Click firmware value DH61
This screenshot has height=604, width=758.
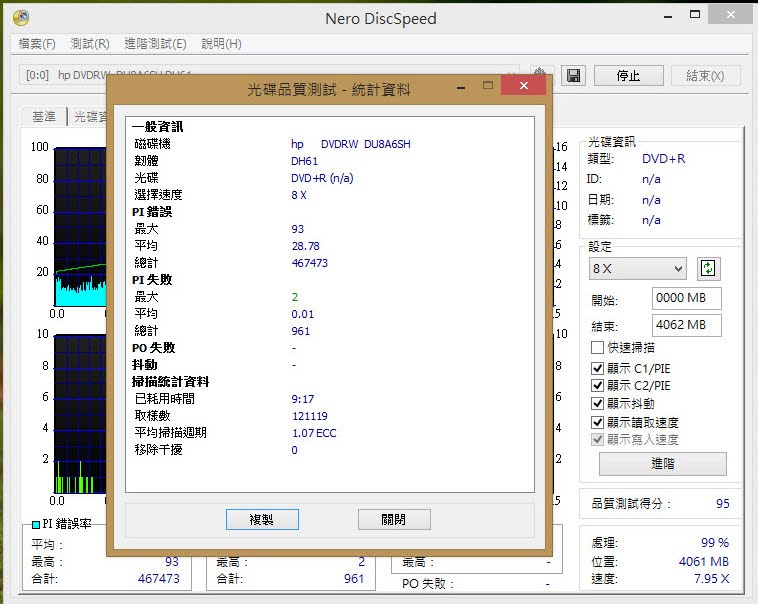[x=305, y=161]
